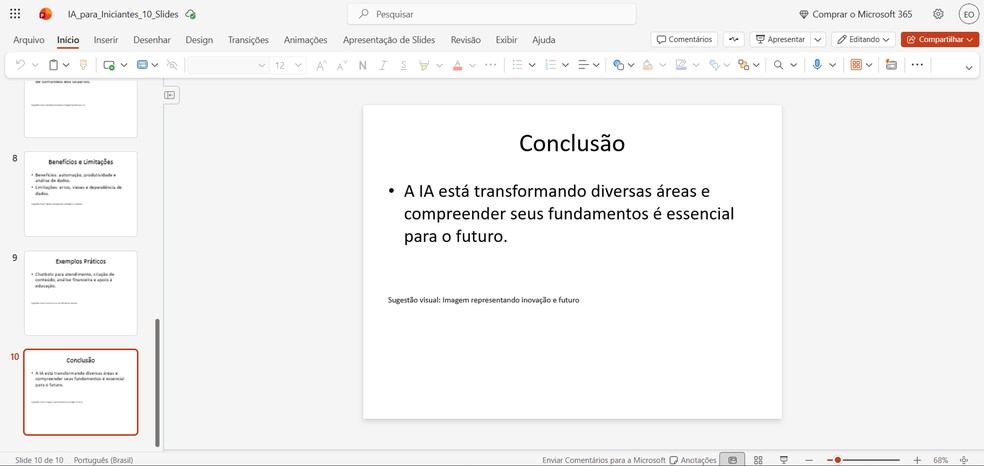Switch to Slide Sorter view
984x466 pixels.
[758, 460]
